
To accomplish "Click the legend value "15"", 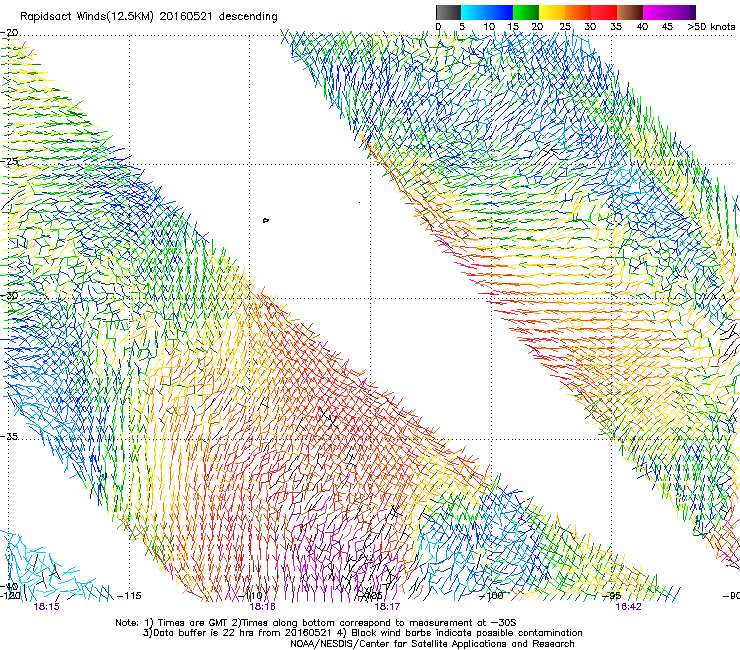I will click(513, 26).
